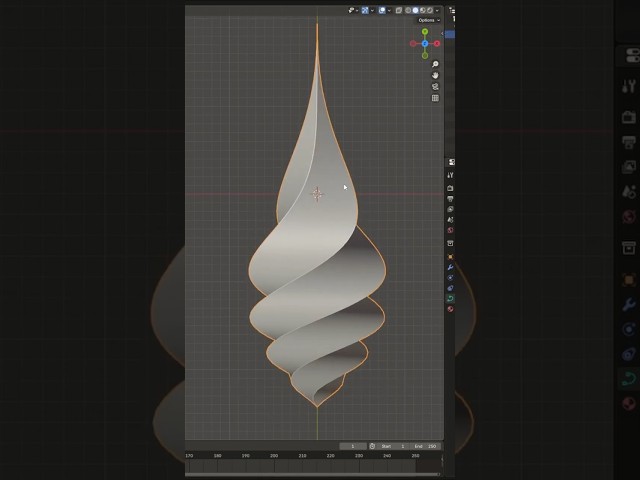This screenshot has width=640, height=480.
Task: Toggle viewport overlays display
Action: coord(382,10)
